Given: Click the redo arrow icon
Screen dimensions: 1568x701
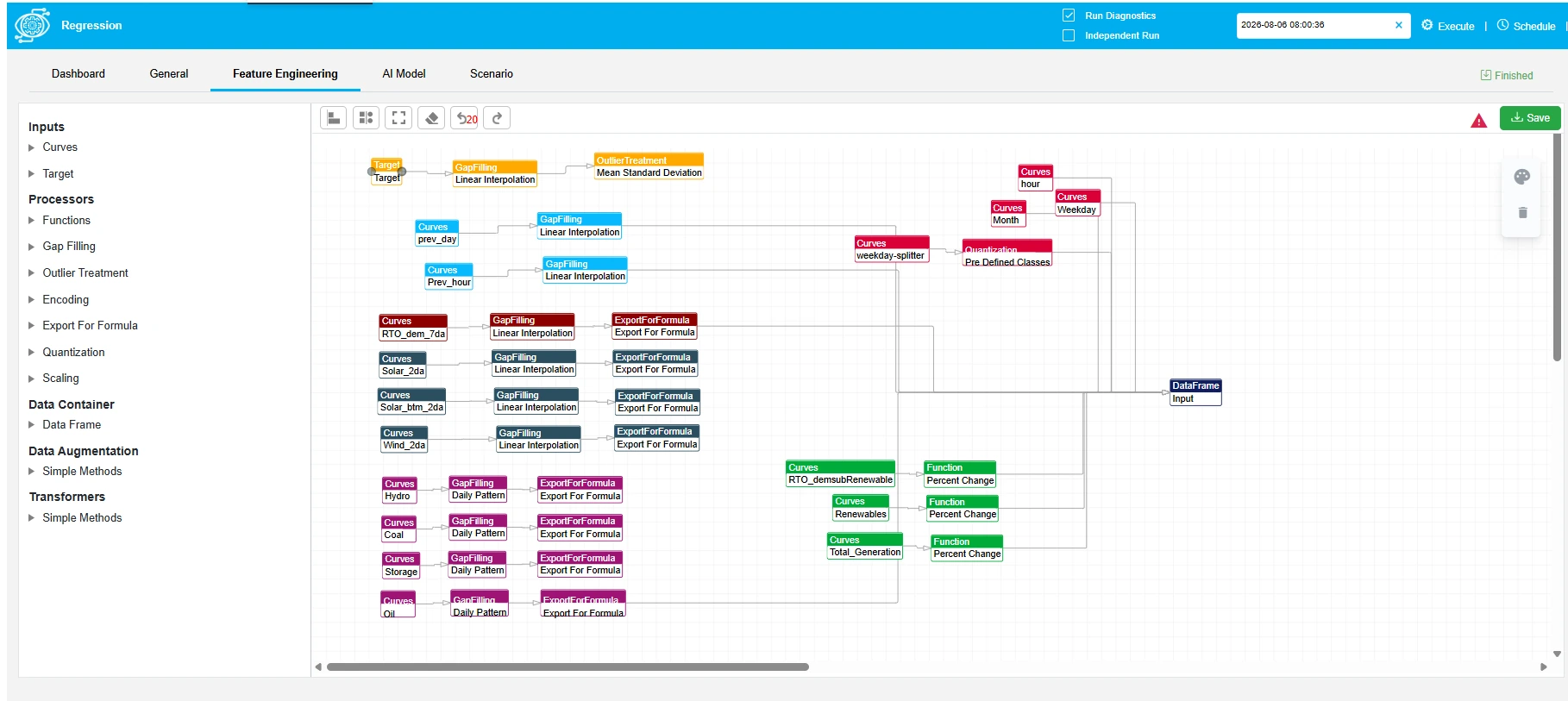Looking at the screenshot, I should 497,118.
